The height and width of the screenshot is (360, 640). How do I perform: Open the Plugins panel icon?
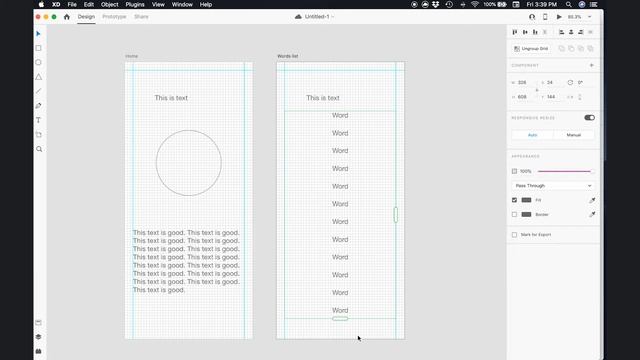38,351
